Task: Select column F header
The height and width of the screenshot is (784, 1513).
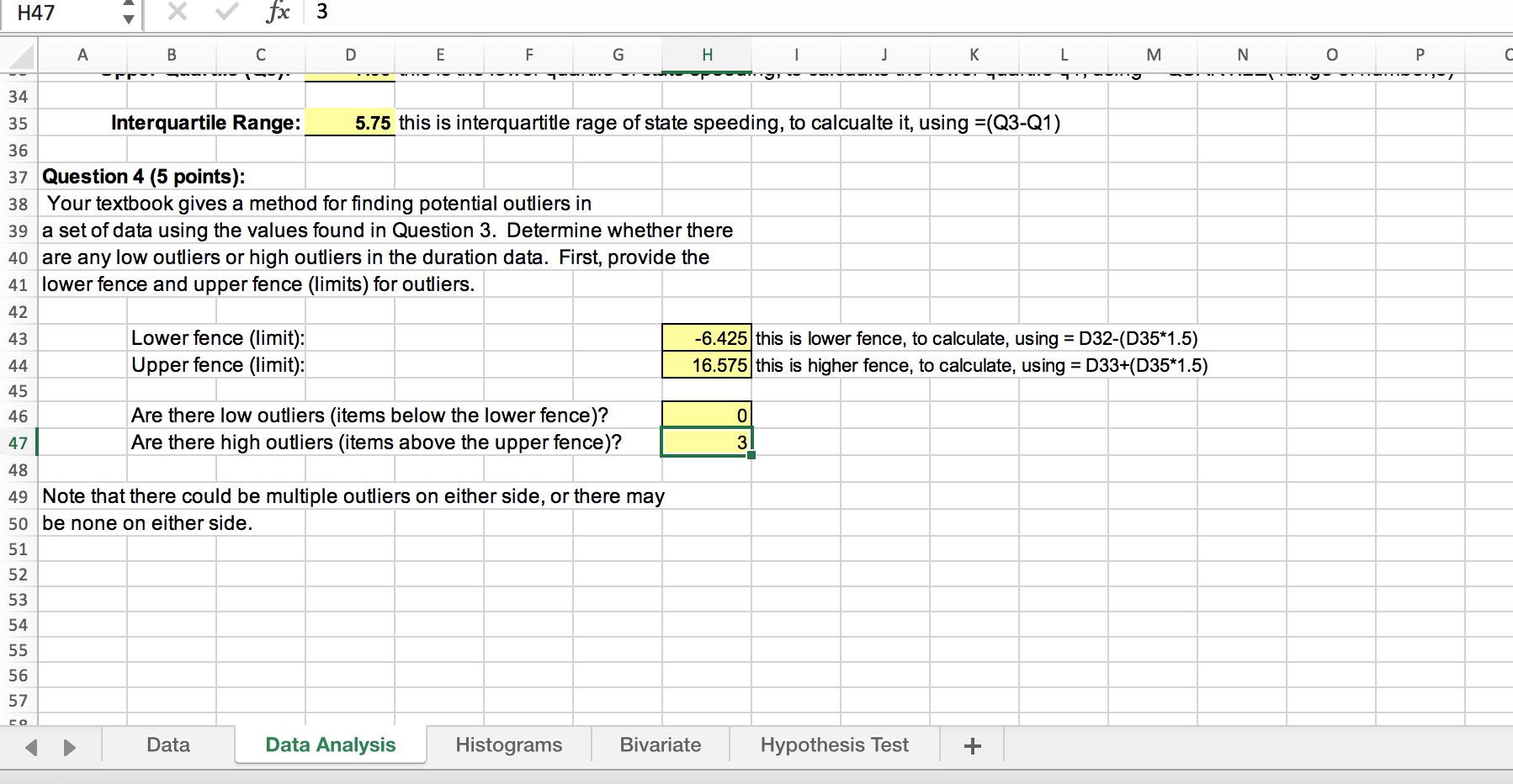Action: [x=528, y=56]
